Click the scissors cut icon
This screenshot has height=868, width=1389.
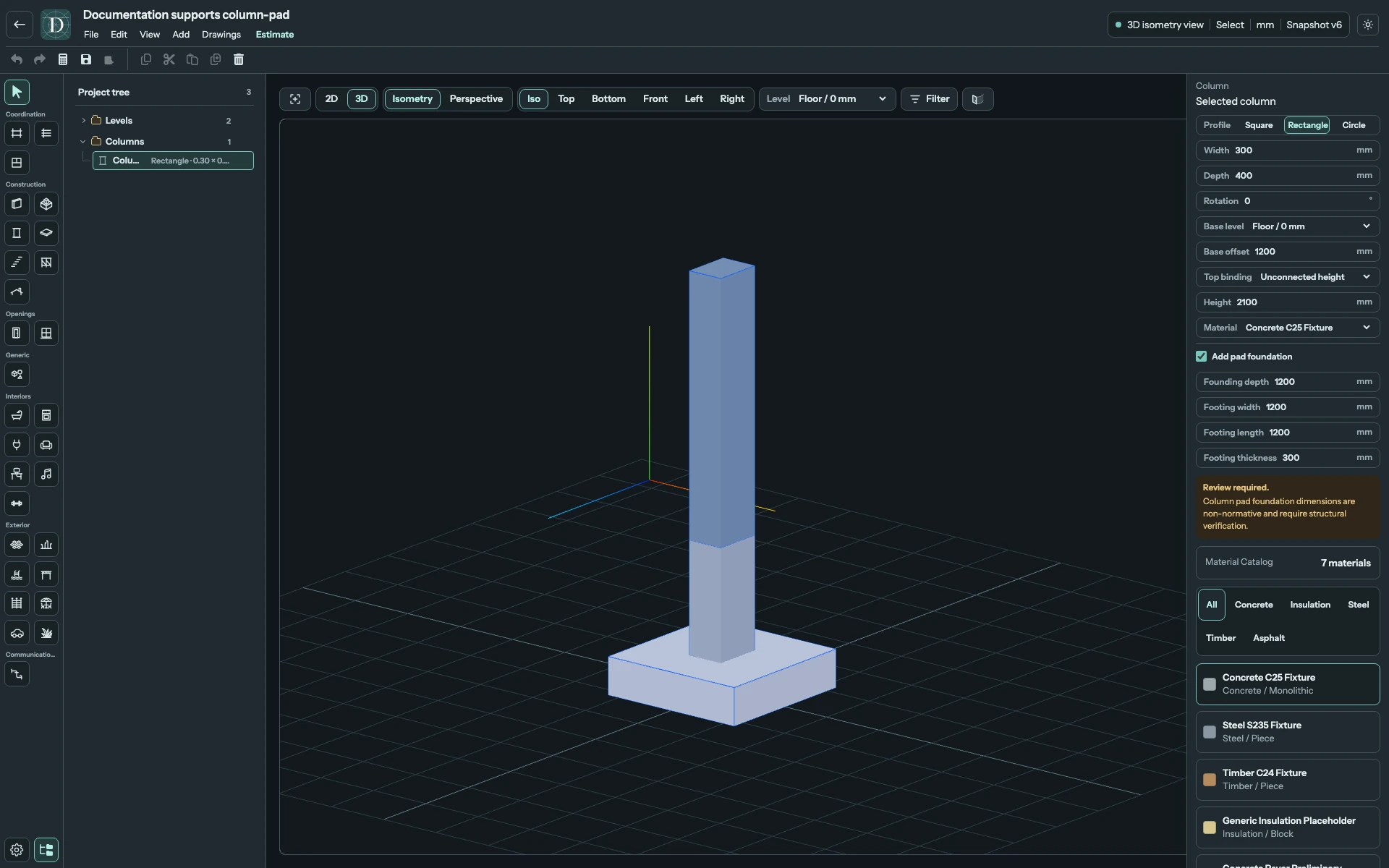point(169,59)
